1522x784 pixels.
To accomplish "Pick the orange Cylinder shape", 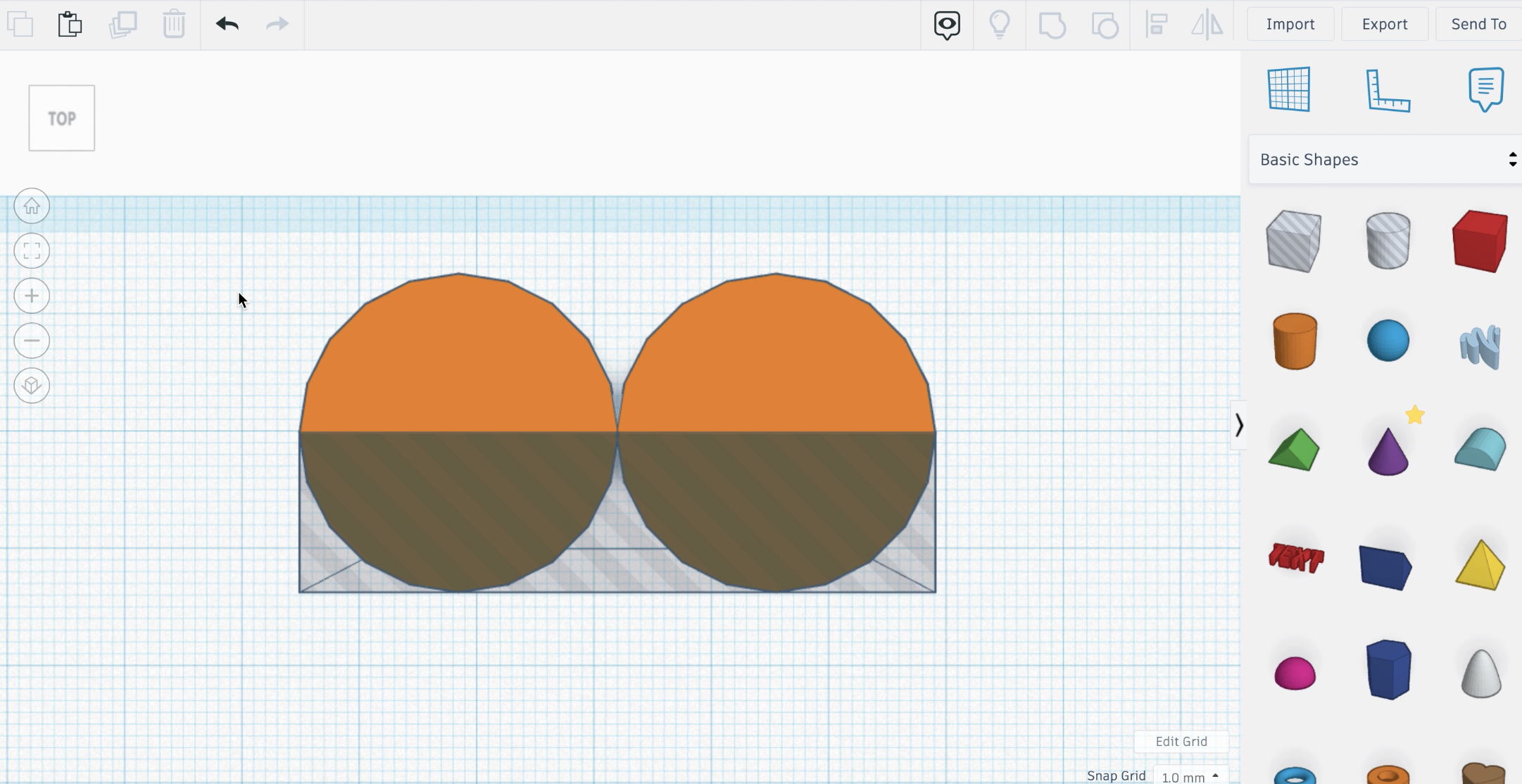I will (1295, 341).
